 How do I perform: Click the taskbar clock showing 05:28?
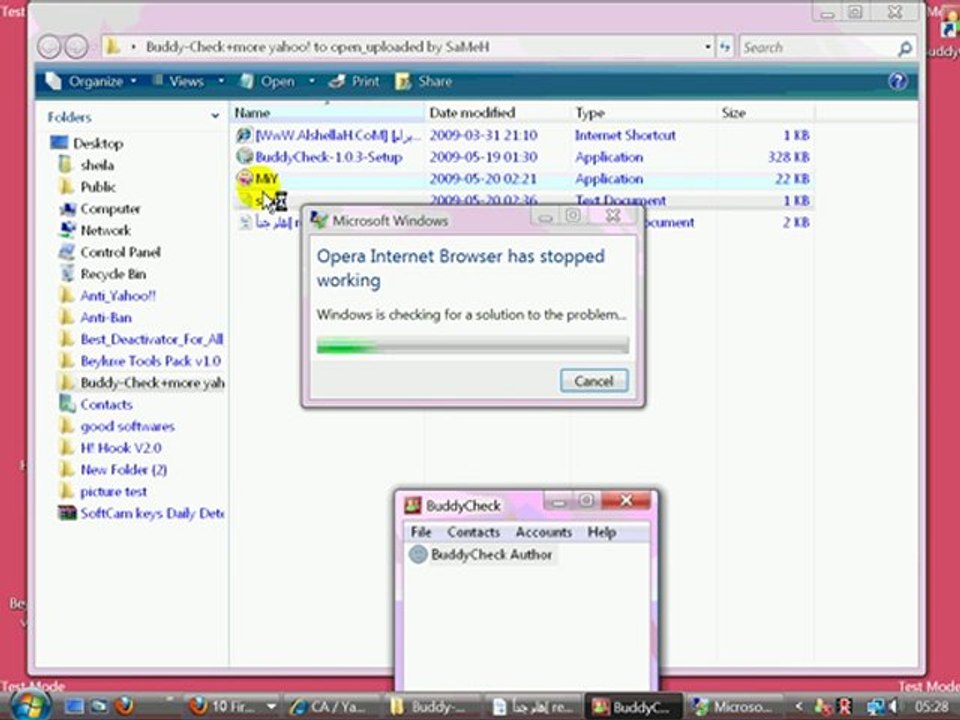[x=931, y=707]
